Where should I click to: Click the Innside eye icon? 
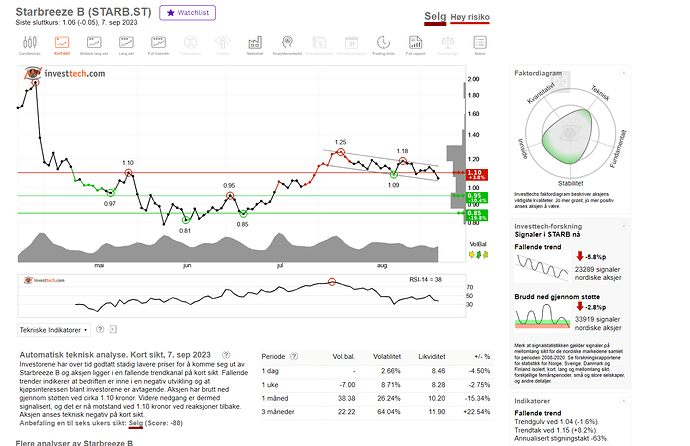point(223,45)
